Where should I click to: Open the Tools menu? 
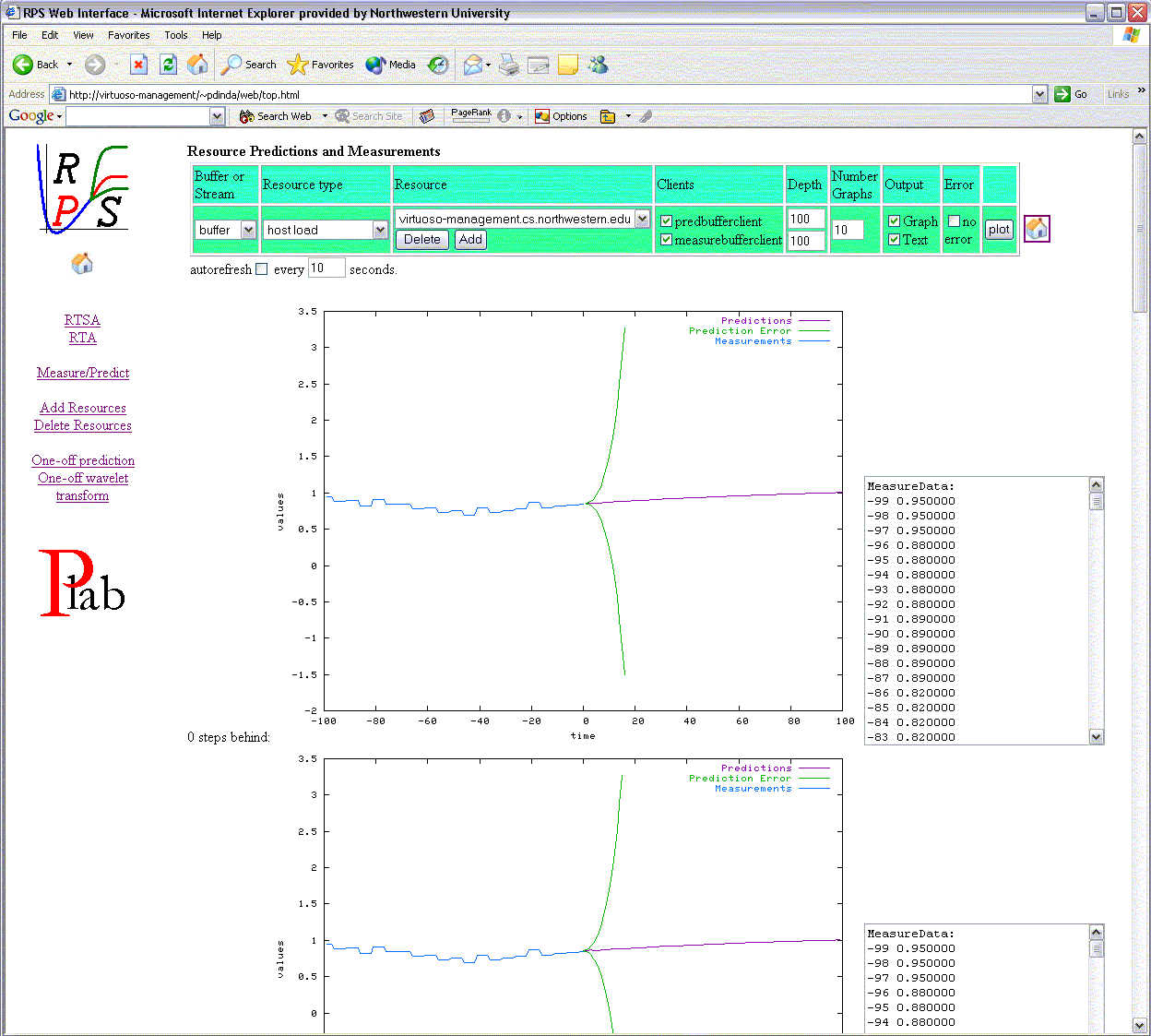click(x=175, y=35)
